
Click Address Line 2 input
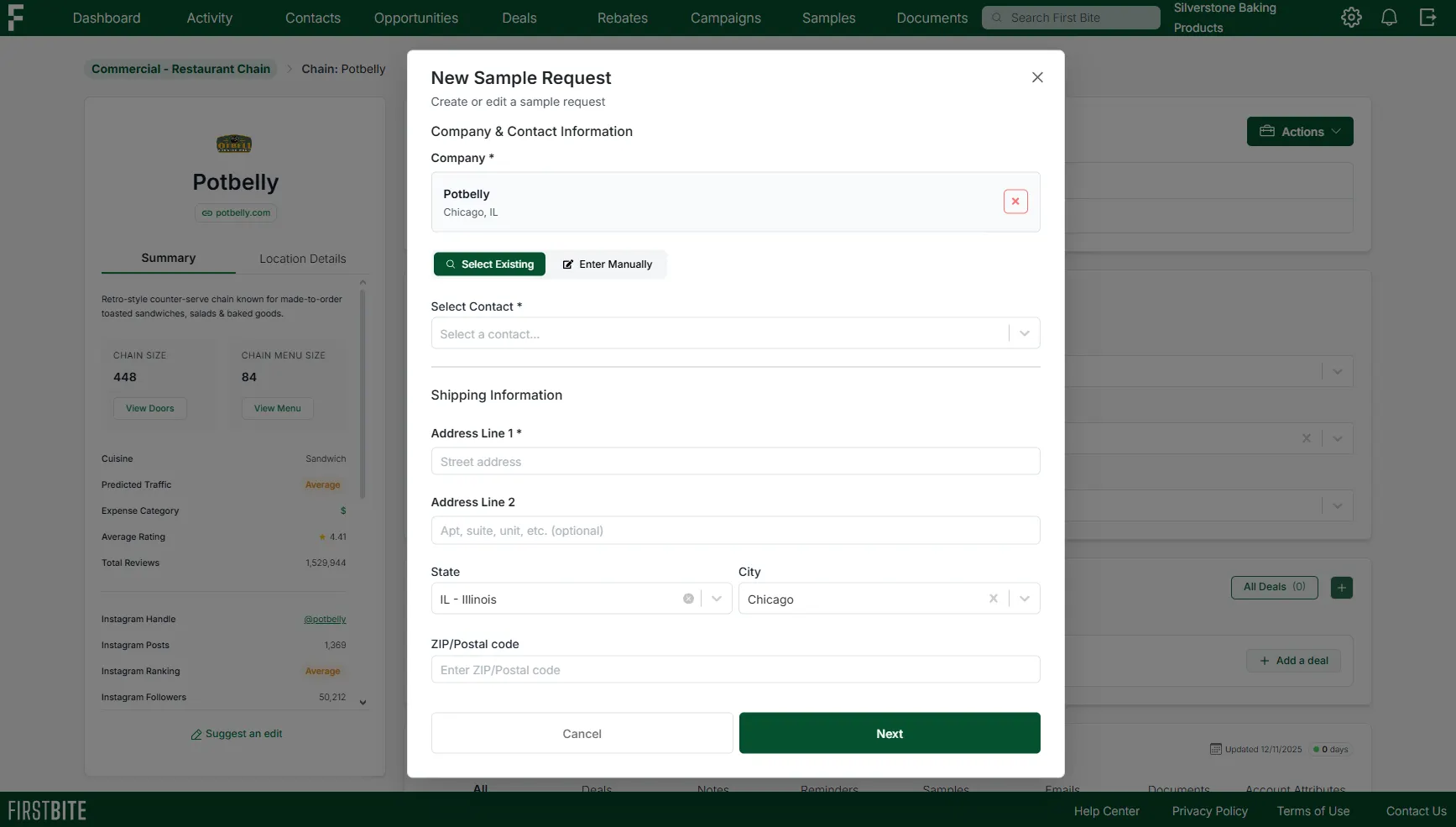pos(735,530)
